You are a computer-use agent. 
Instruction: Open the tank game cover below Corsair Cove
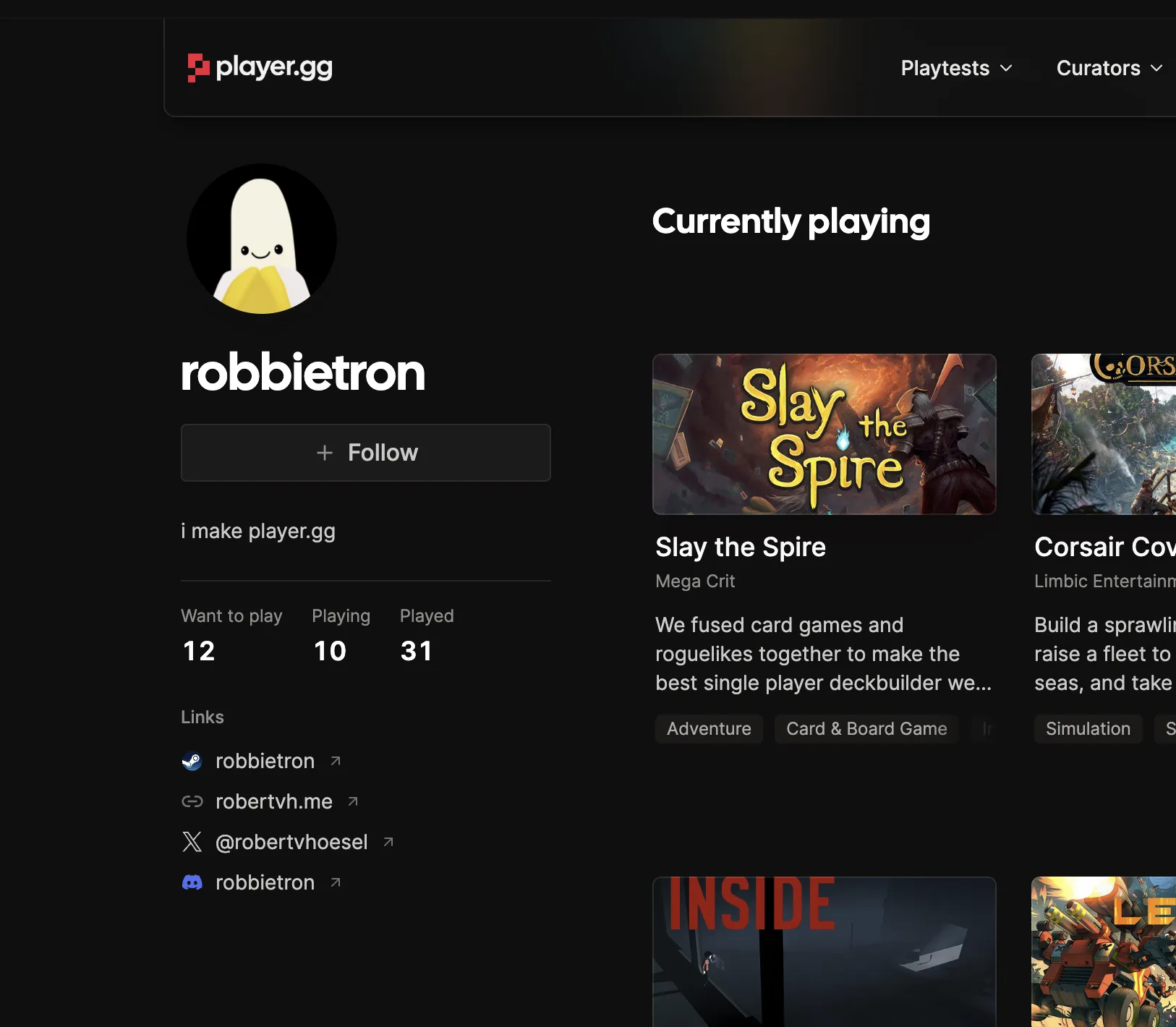tap(1104, 952)
